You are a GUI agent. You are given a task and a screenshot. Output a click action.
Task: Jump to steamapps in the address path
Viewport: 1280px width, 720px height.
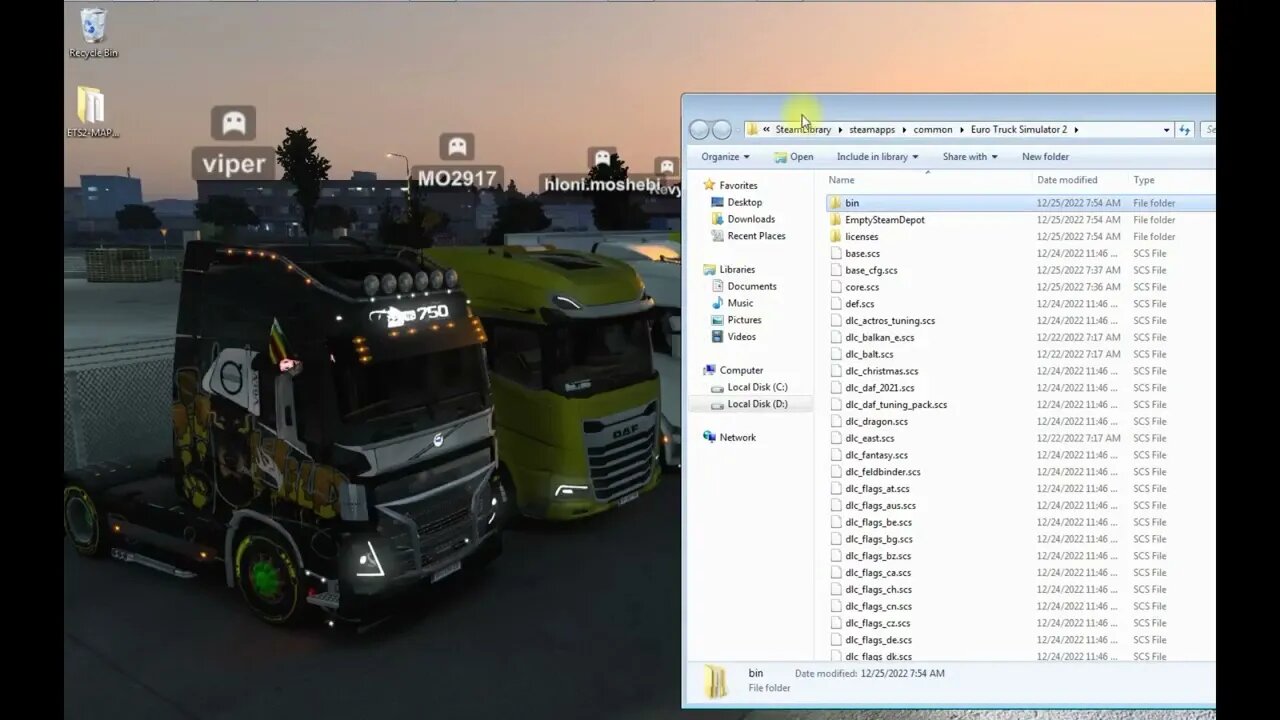pyautogui.click(x=872, y=130)
